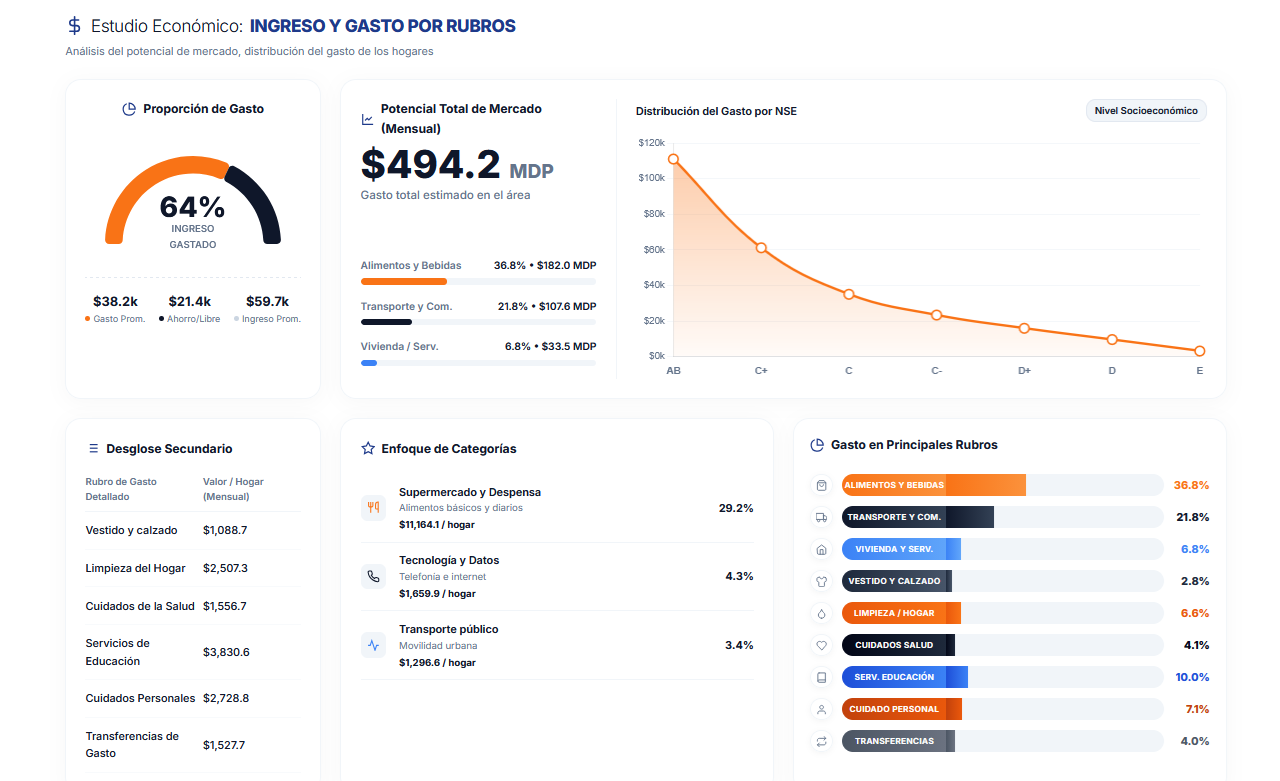1280x781 pixels.
Task: Click the home icon beside Vivienda y Serv.
Action: point(821,549)
